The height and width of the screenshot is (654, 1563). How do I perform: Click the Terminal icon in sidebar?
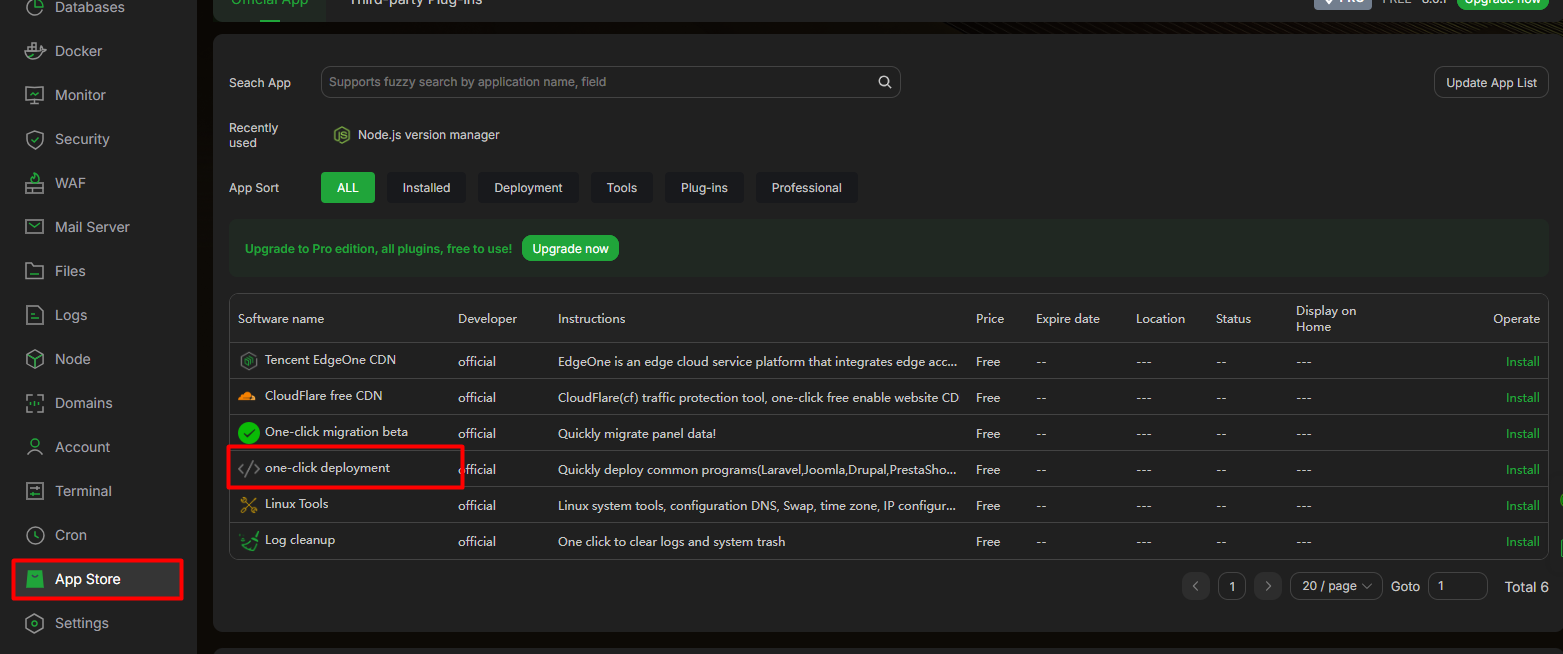coord(35,491)
